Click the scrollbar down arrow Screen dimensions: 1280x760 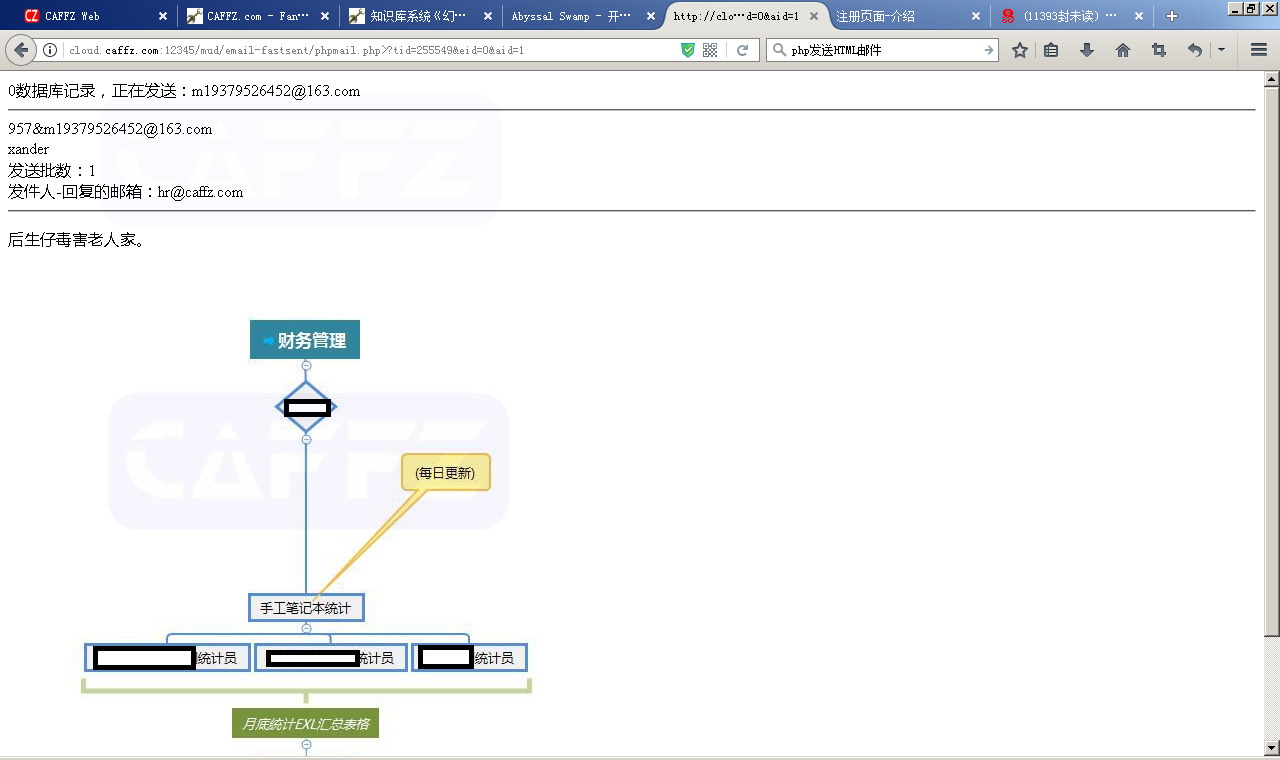coord(1271,748)
